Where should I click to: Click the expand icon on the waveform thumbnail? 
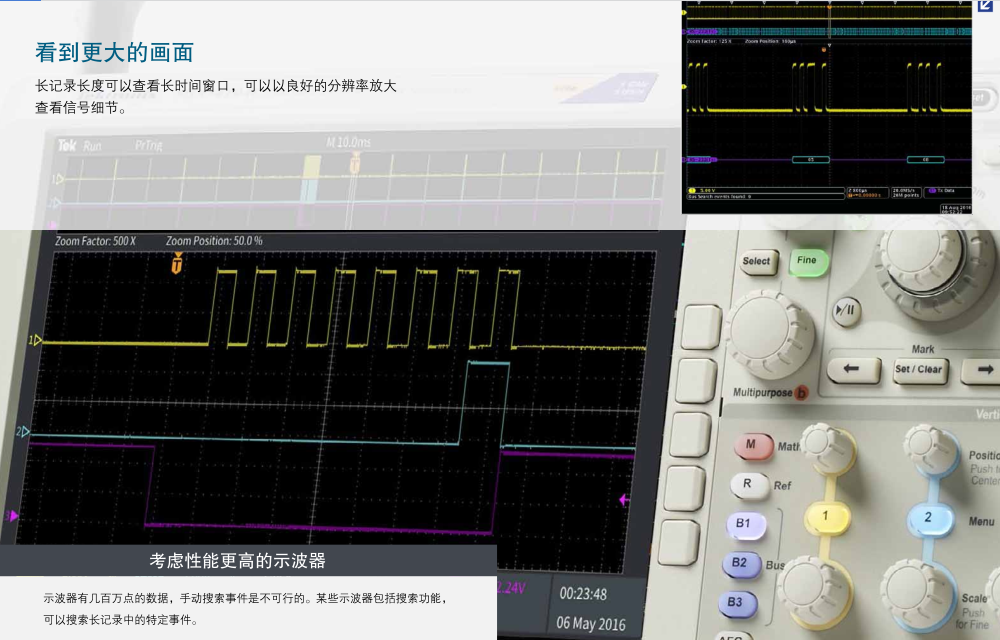tap(985, 6)
